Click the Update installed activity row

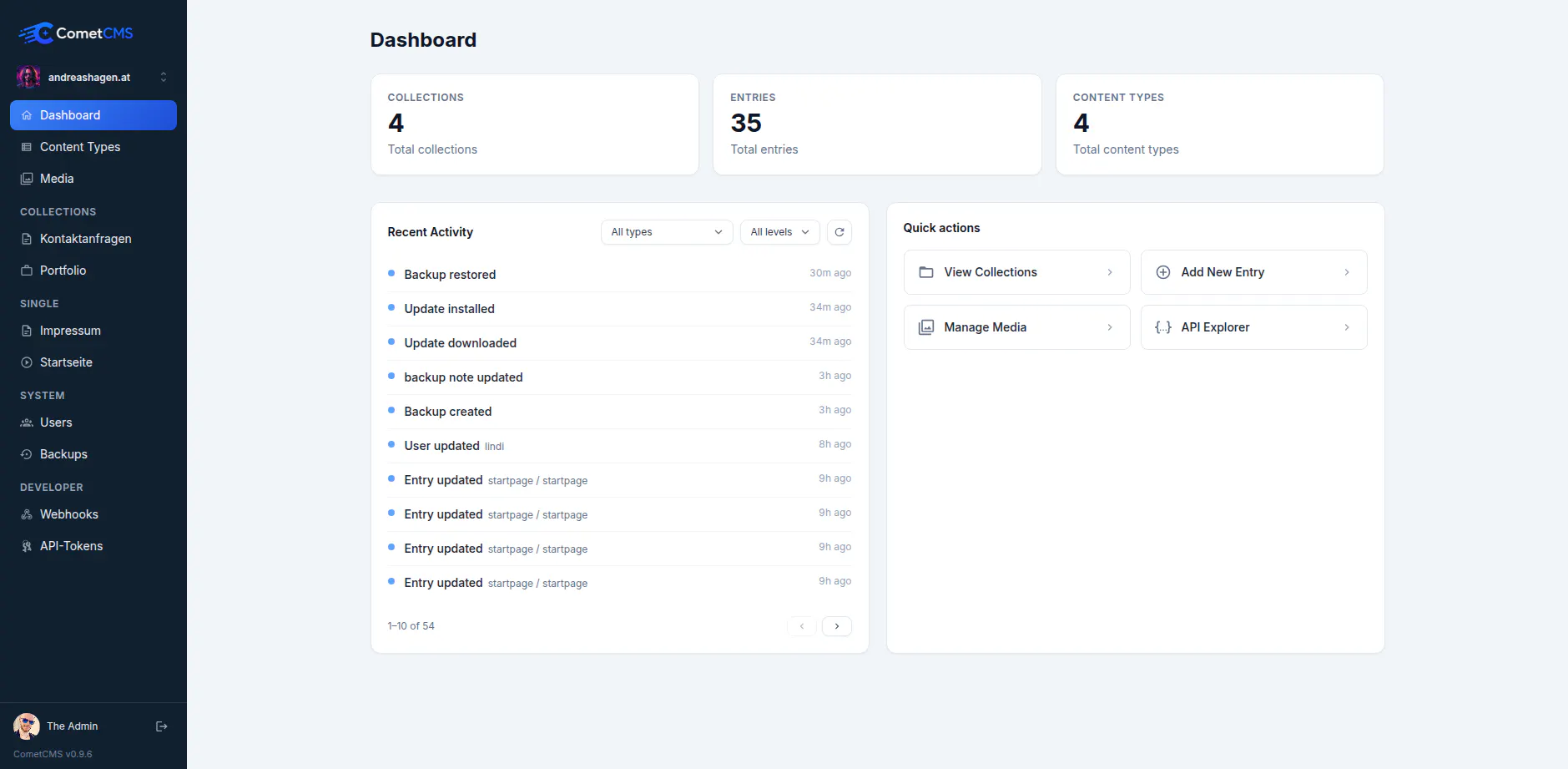coord(619,308)
